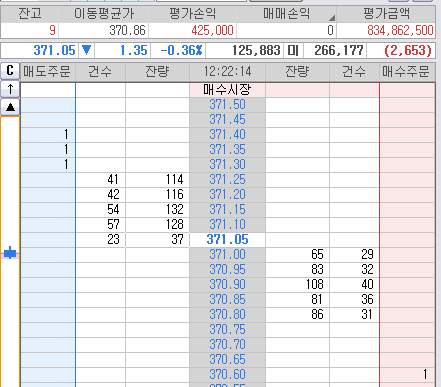Click price 370.90 in the ladder
The height and width of the screenshot is (387, 441).
pyautogui.click(x=227, y=285)
